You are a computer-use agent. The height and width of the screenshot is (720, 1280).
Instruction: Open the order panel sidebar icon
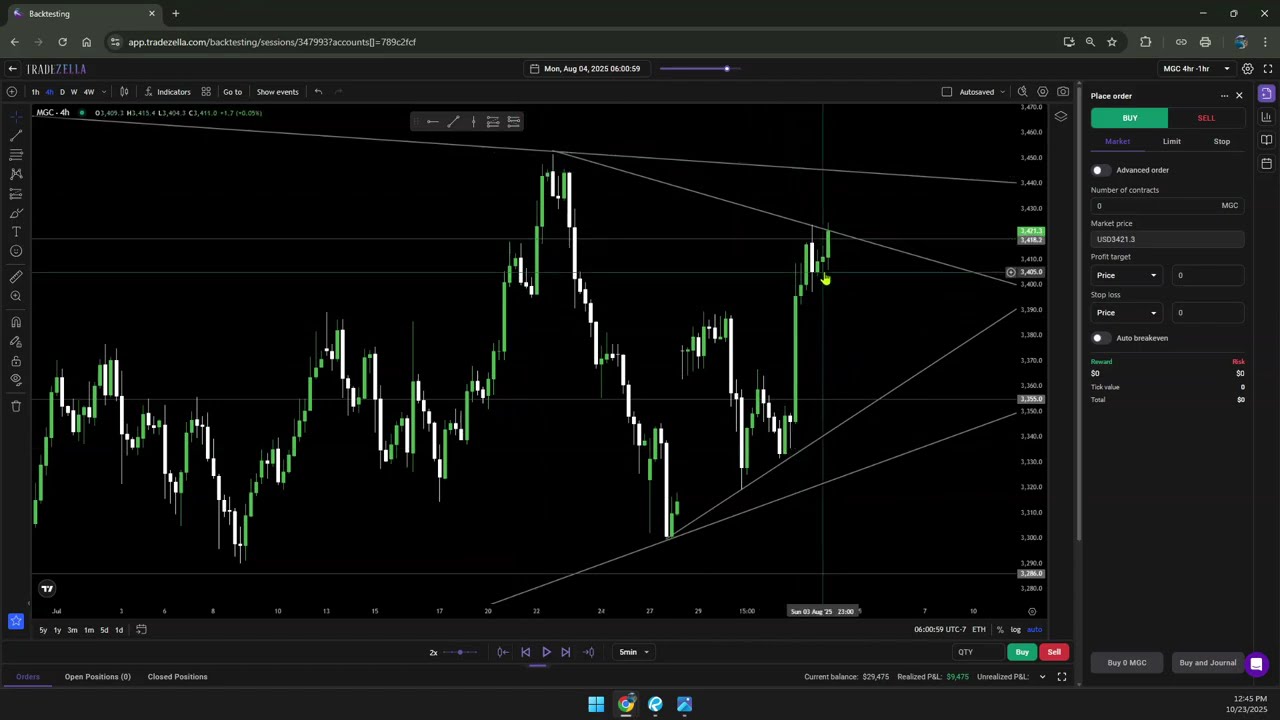(1266, 94)
